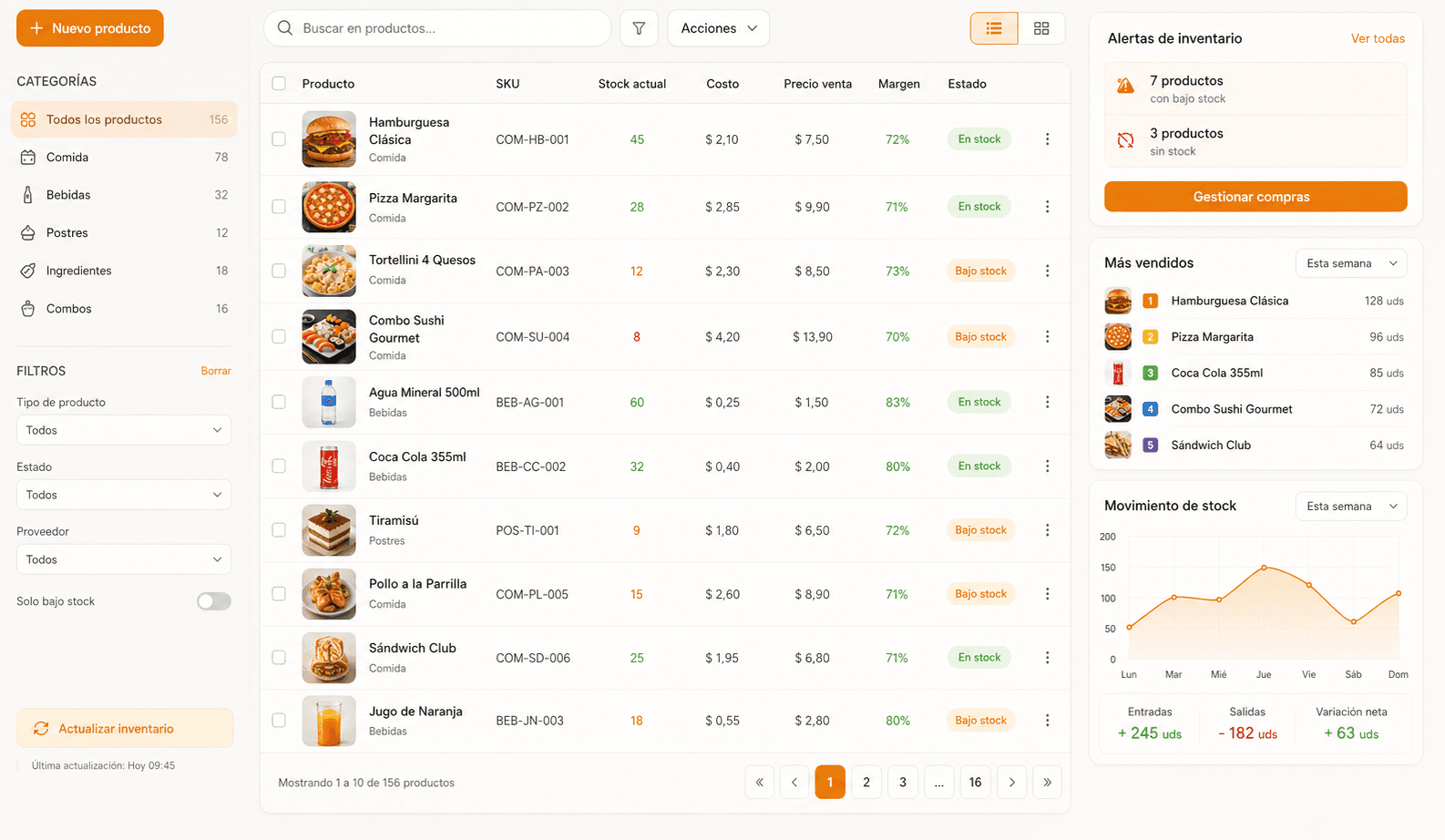Click the search magnifier icon

tap(285, 28)
